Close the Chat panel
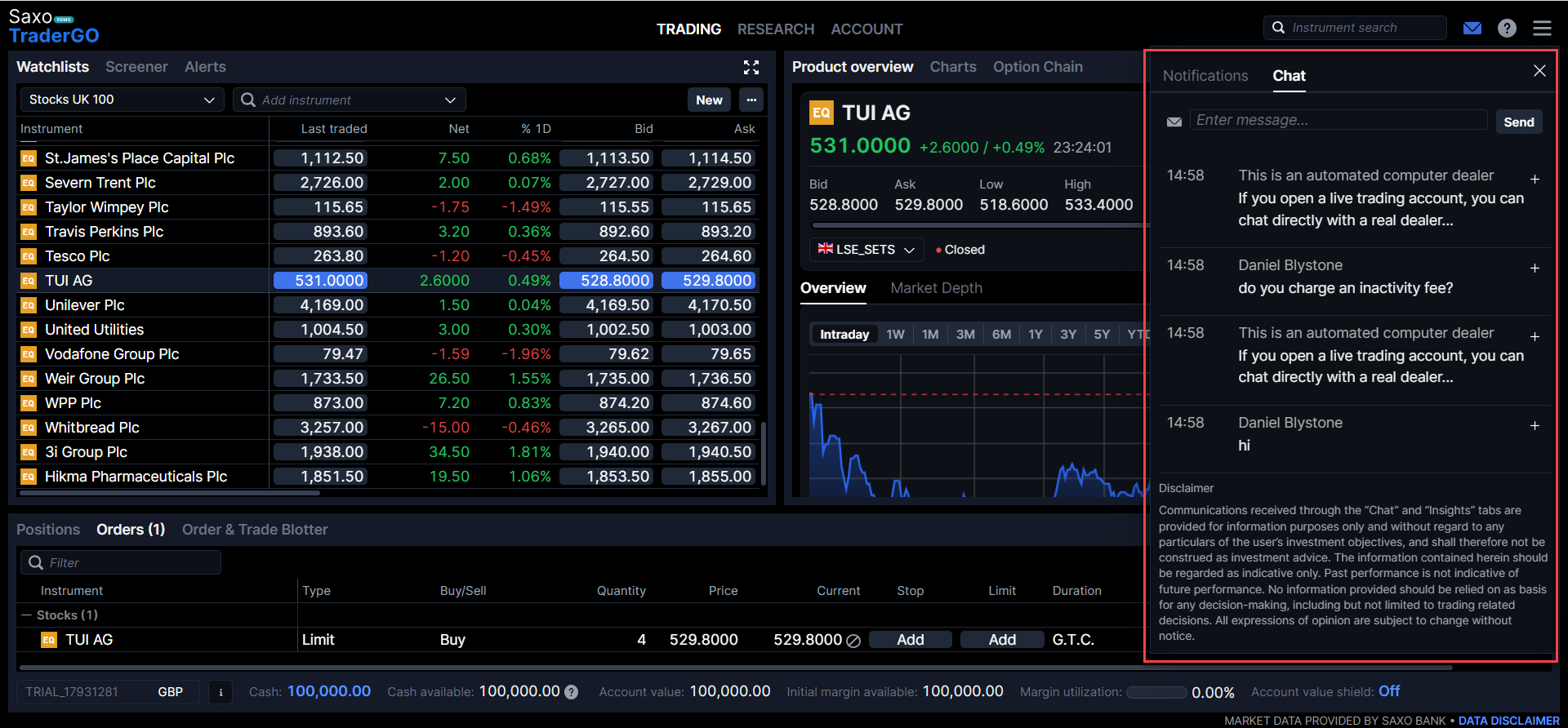Viewport: 1568px width, 728px height. (x=1539, y=71)
